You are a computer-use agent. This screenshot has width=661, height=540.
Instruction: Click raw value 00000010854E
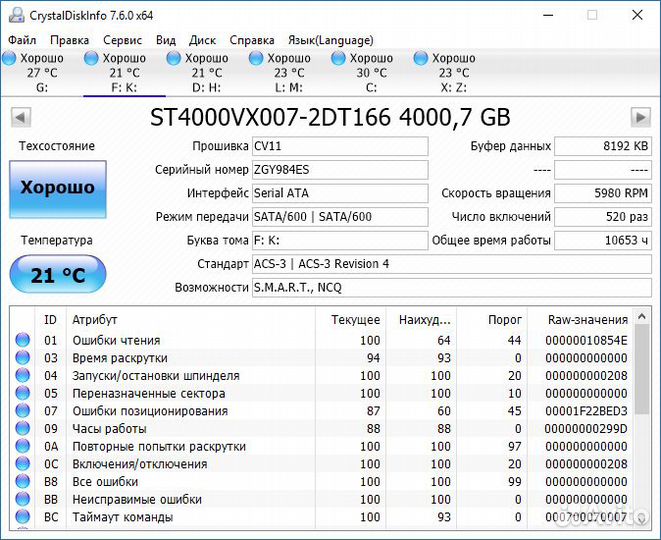point(586,340)
